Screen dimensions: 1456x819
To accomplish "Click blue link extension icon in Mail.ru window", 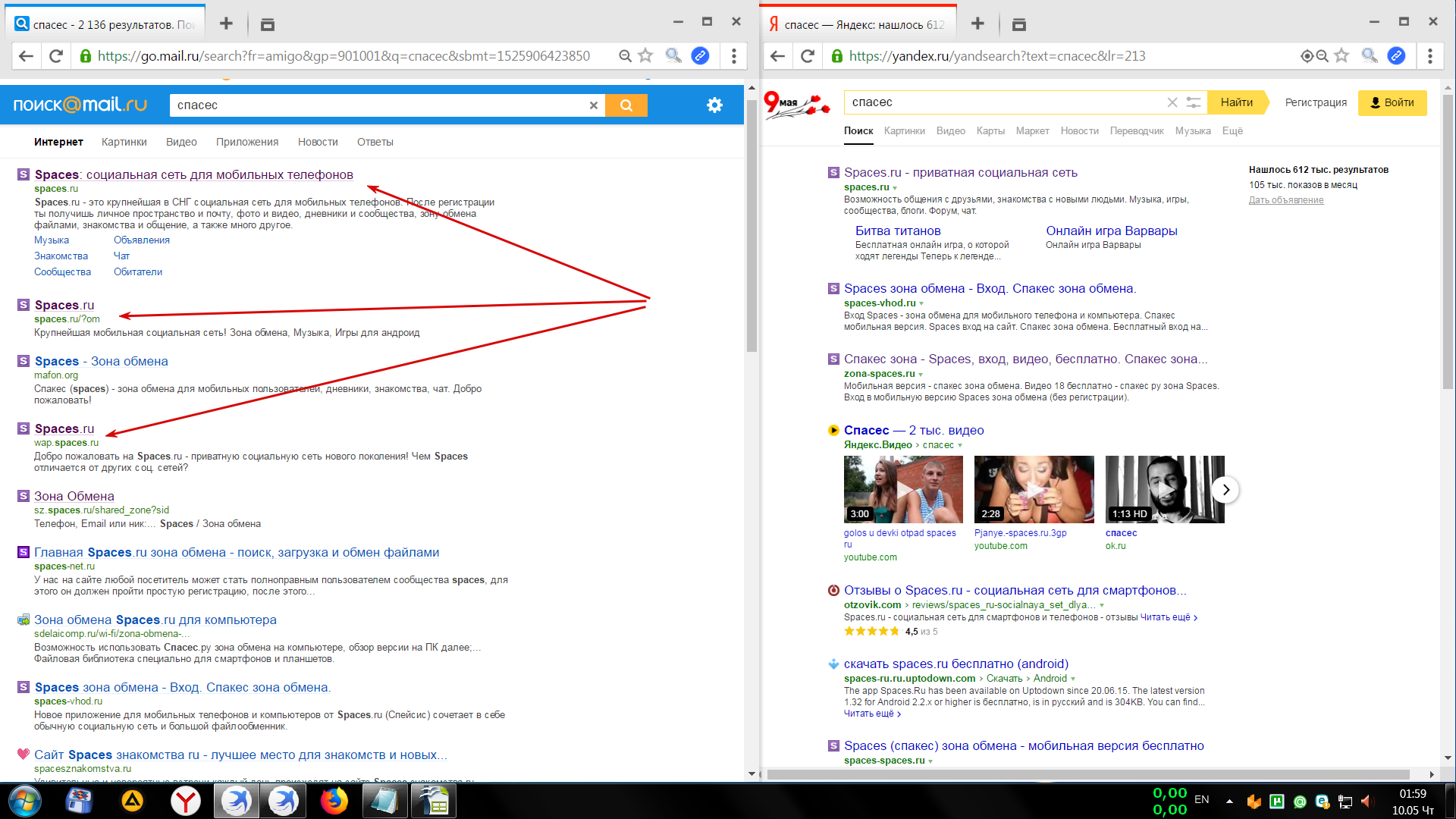I will click(x=700, y=55).
